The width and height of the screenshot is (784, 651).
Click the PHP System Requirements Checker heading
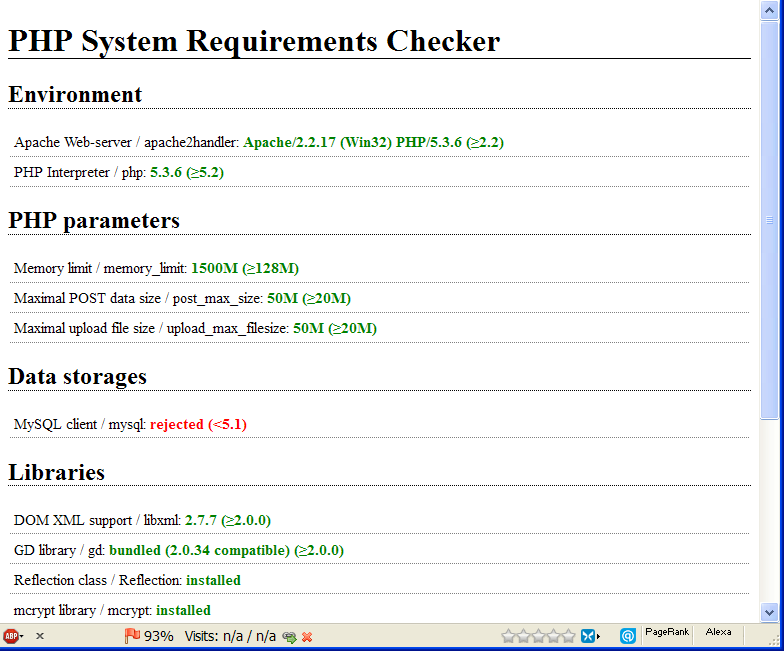click(x=254, y=40)
